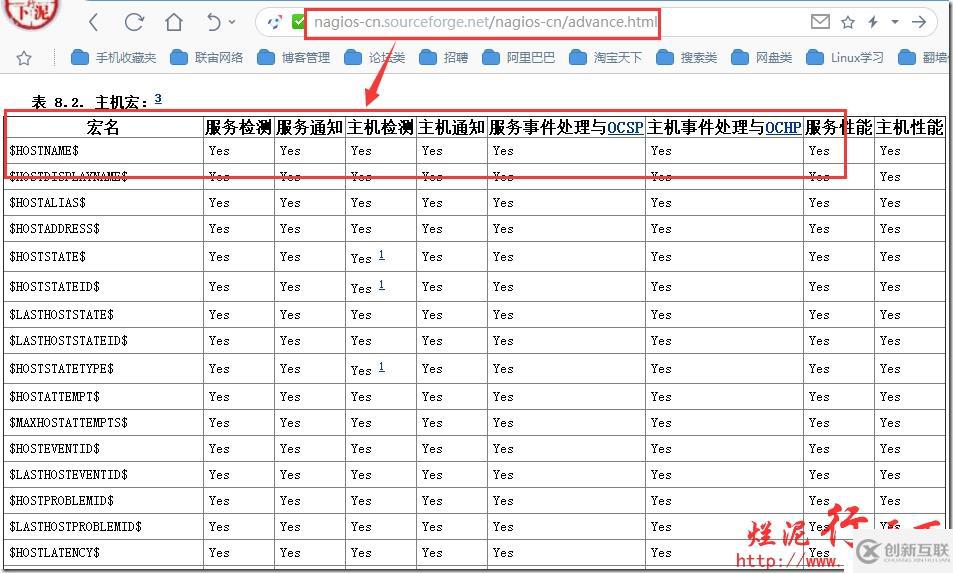Viewport: 953px width, 573px height.
Task: Click the 宏名 column header
Action: (x=103, y=127)
